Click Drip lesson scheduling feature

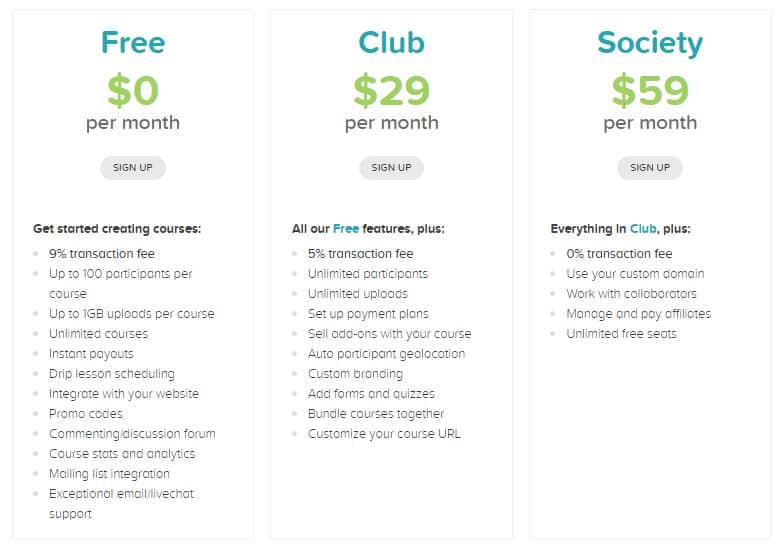[112, 374]
